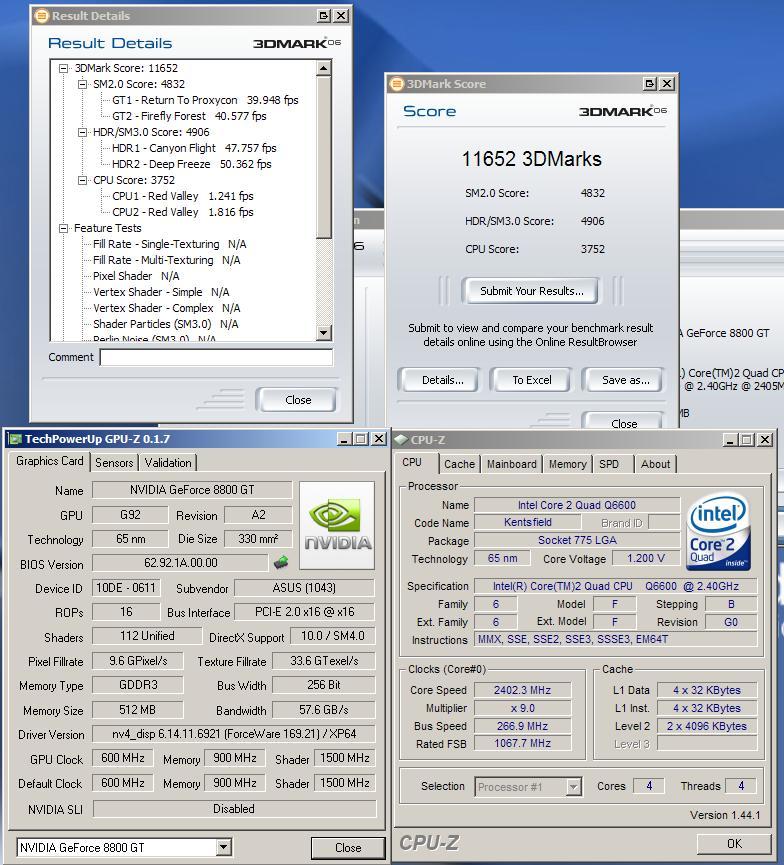
Task: Click the GPU name field NVIDIA GeForce 8800 GT
Action: 192,490
